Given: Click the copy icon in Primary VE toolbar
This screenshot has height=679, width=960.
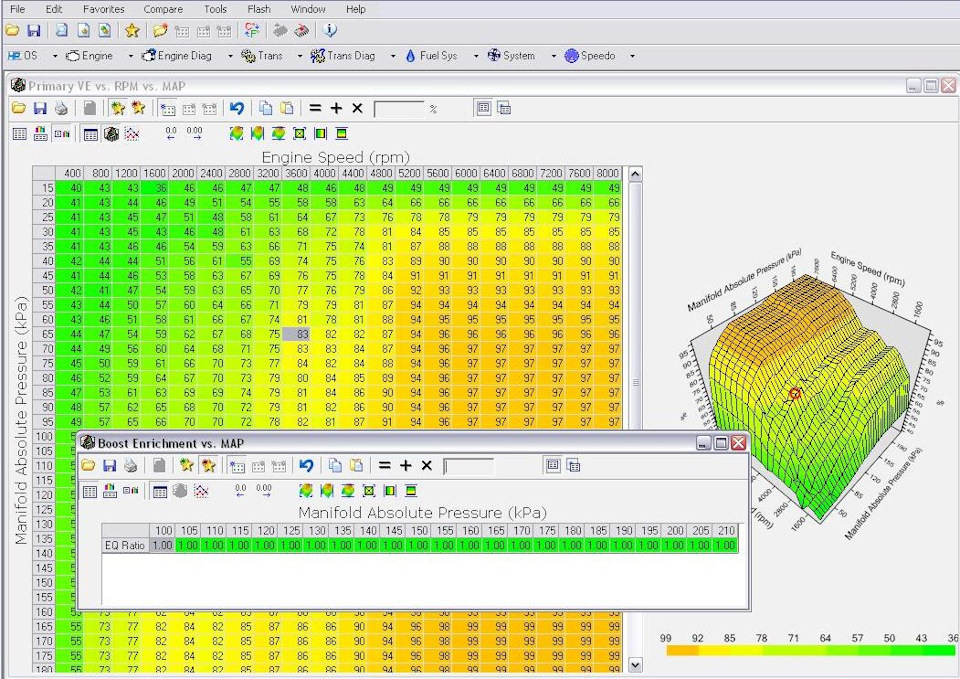Looking at the screenshot, I should 266,108.
